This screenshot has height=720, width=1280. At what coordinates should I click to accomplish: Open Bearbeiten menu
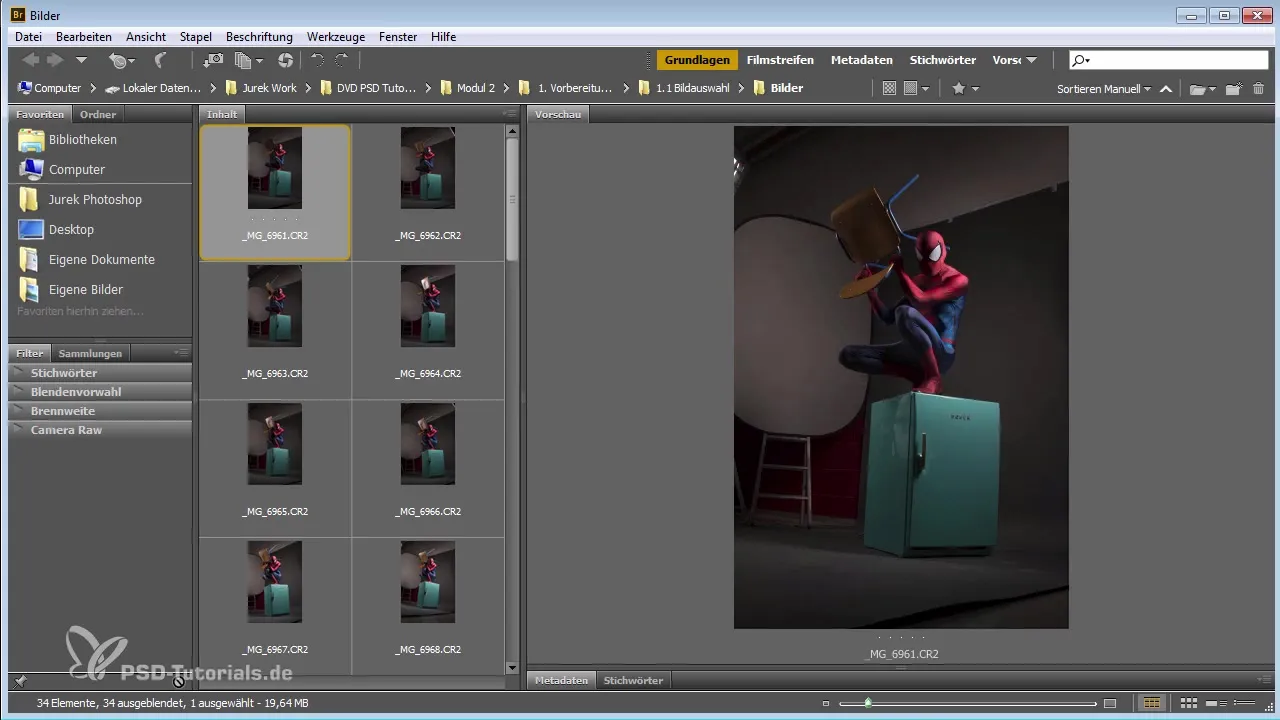84,36
